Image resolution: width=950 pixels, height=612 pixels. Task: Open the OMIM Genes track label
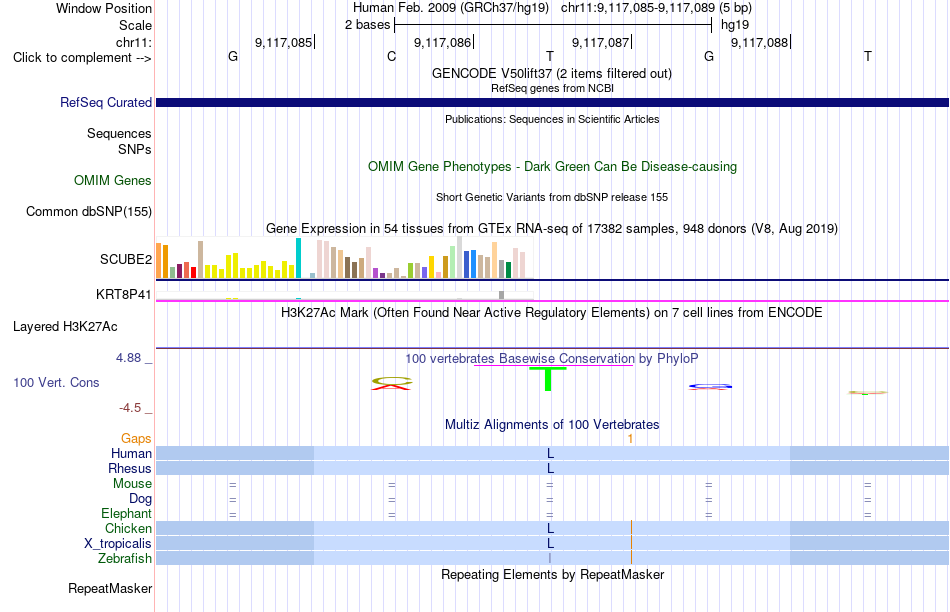click(113, 181)
